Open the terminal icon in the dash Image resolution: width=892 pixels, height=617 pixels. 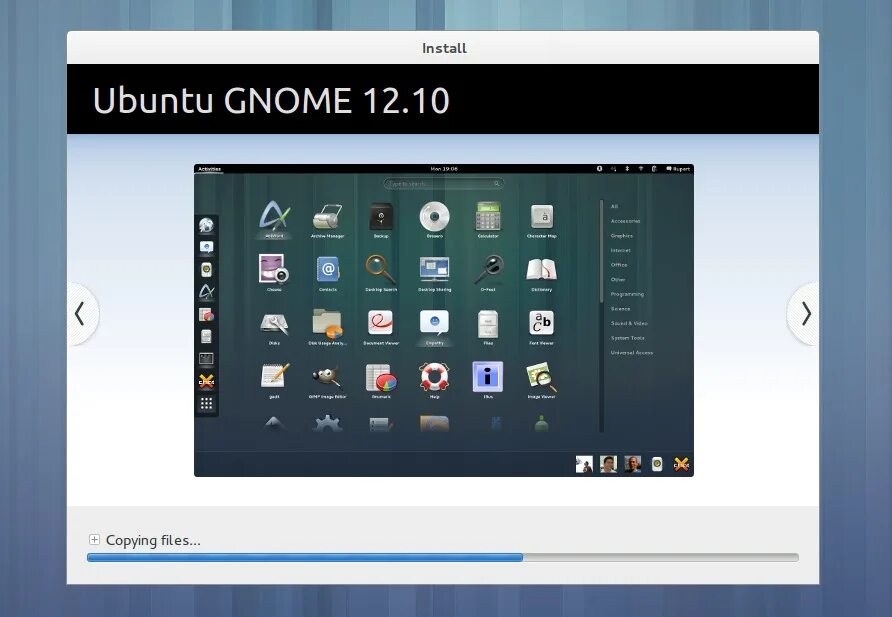(207, 358)
